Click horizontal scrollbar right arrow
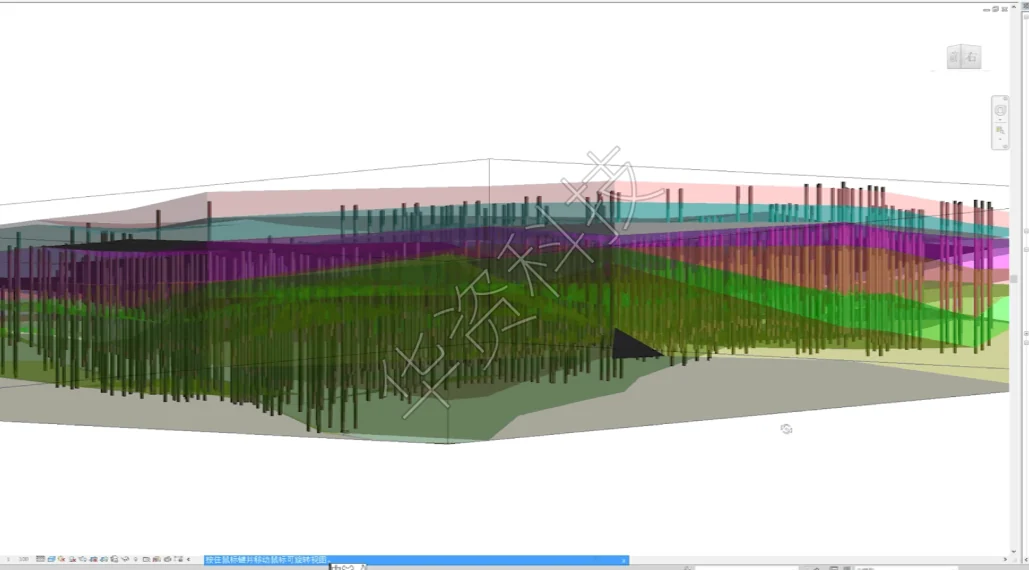Screen dimensions: 1029x570 [1005, 560]
